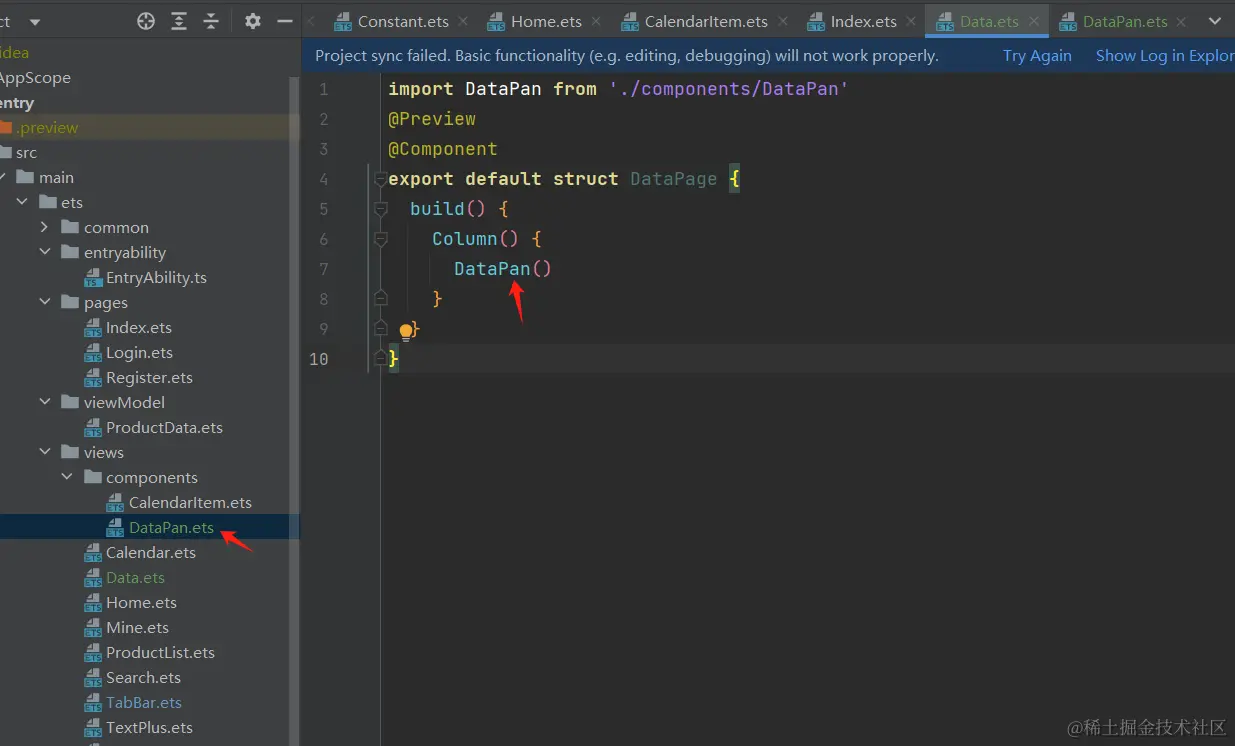Collapse the pages folder
Screen dimensions: 1235x746
point(44,302)
